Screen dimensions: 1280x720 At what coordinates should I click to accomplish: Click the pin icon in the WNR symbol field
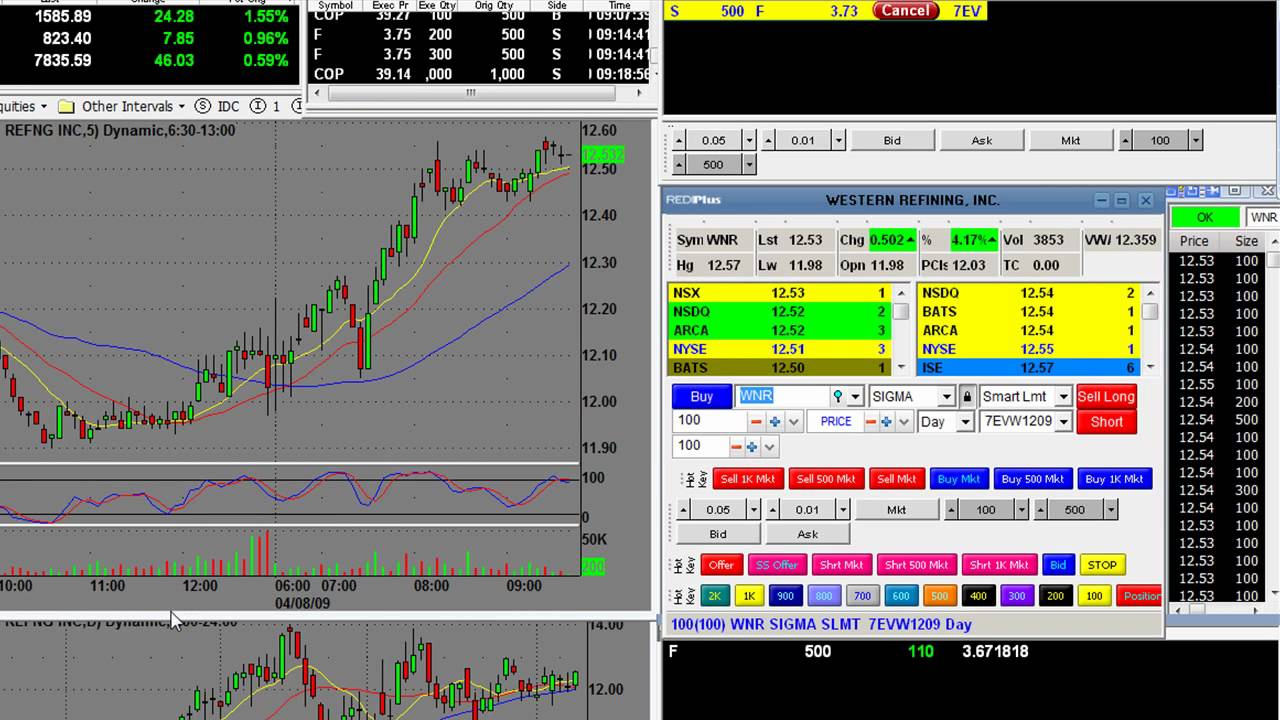click(838, 397)
